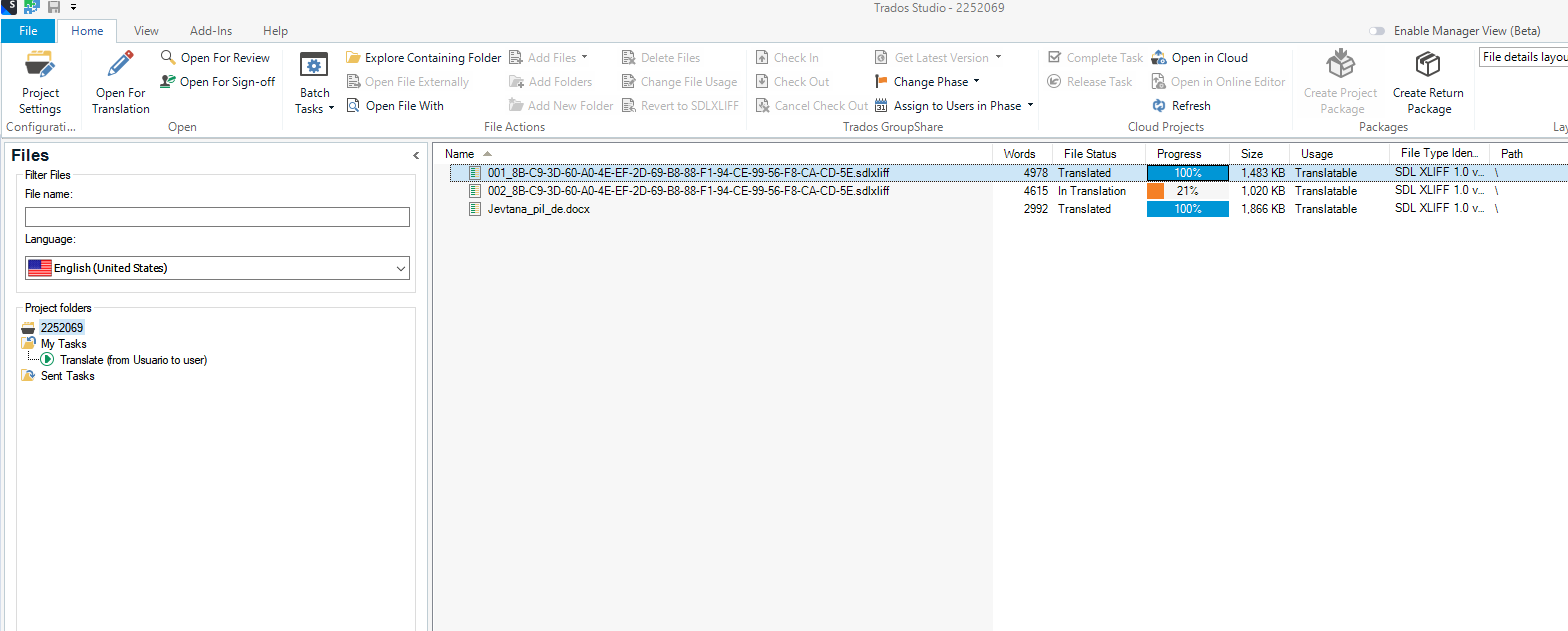Click Check Out

click(x=792, y=82)
